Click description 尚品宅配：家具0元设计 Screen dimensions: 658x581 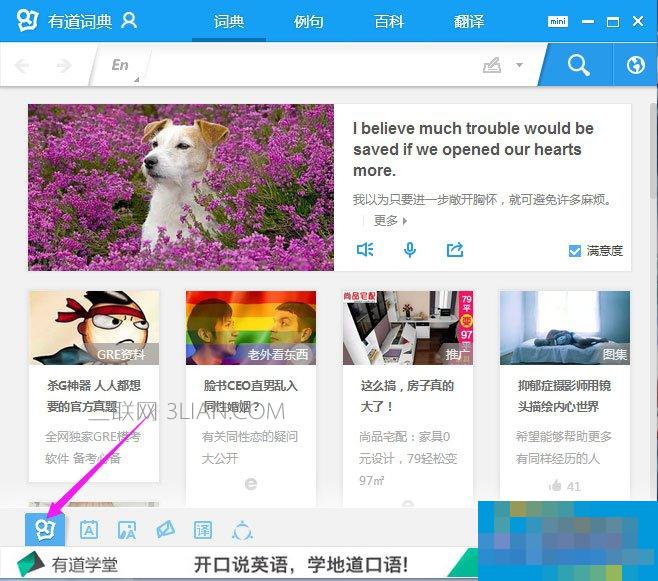pyautogui.click(x=408, y=458)
